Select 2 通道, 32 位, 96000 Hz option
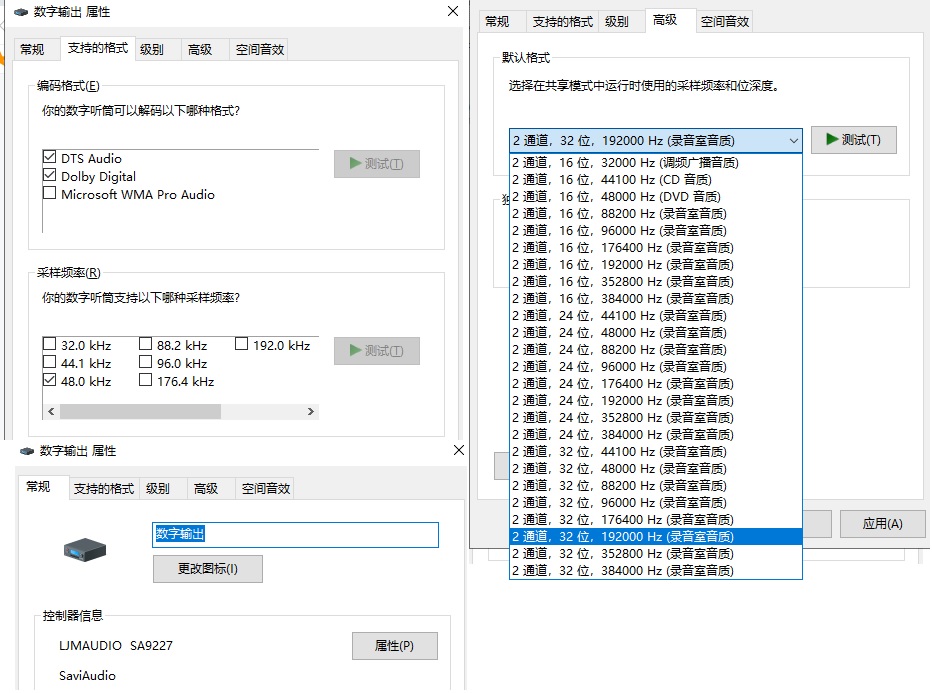Image resolution: width=932 pixels, height=693 pixels. tap(656, 503)
